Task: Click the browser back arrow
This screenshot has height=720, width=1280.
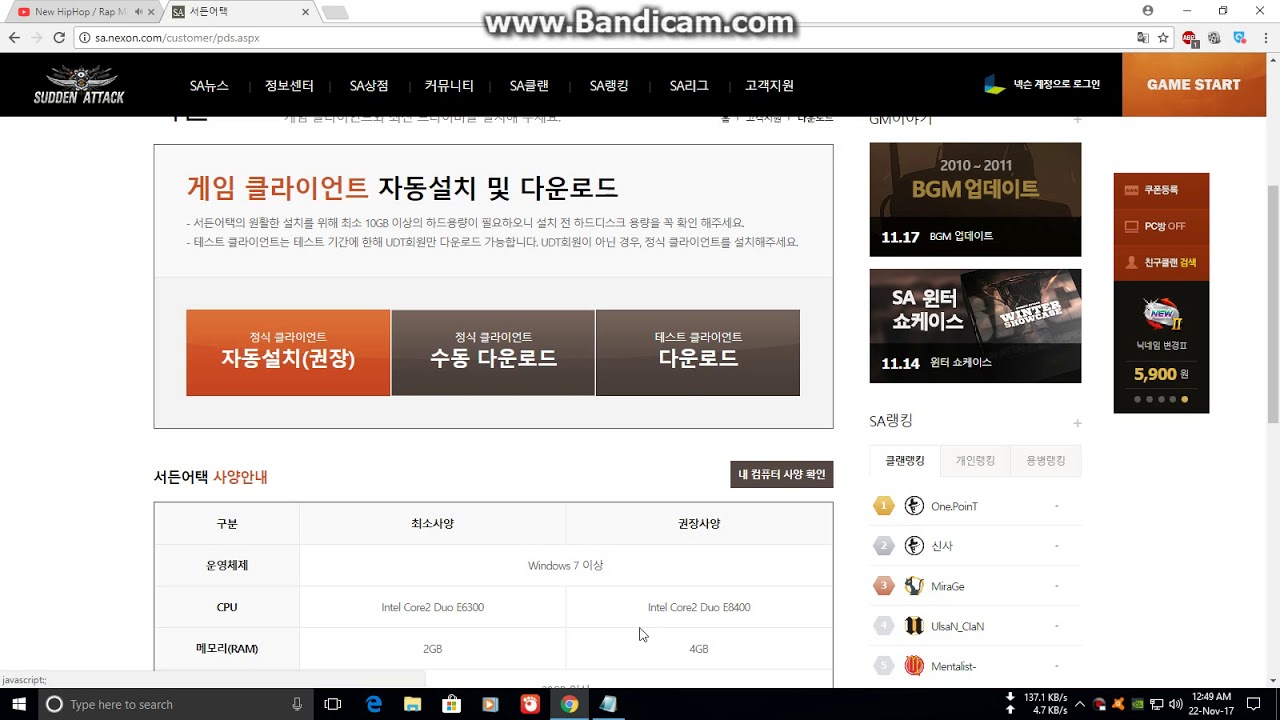Action: [14, 38]
